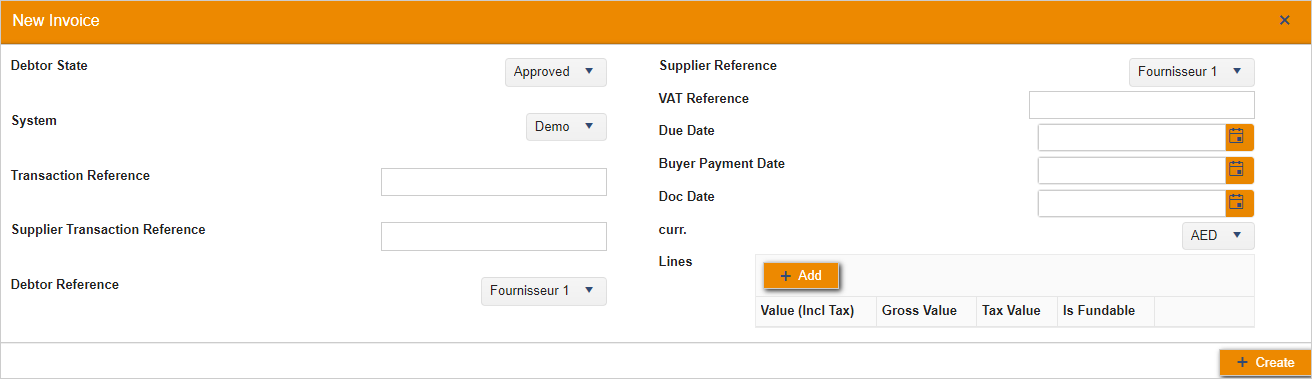Expand the Debtor Reference dropdown
Image resolution: width=1312 pixels, height=379 pixels.
[543, 291]
